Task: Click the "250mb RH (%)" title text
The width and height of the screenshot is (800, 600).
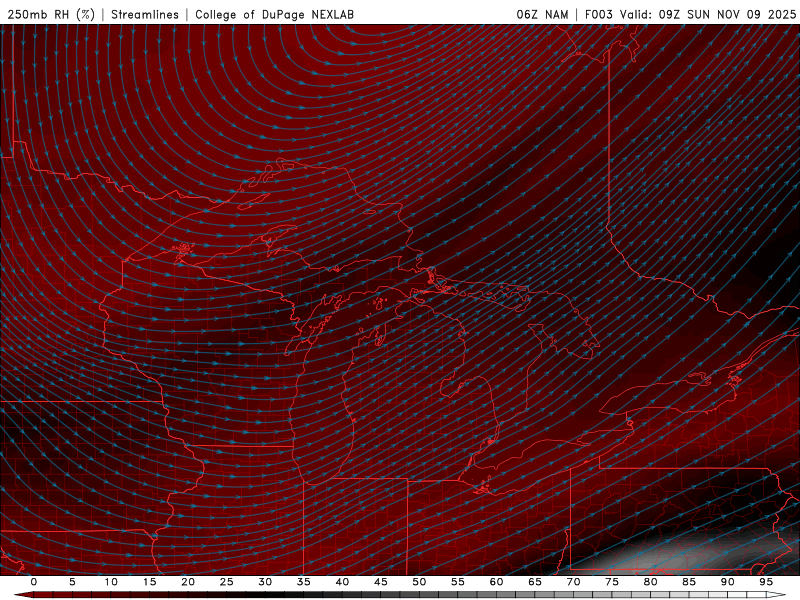Action: (x=51, y=14)
